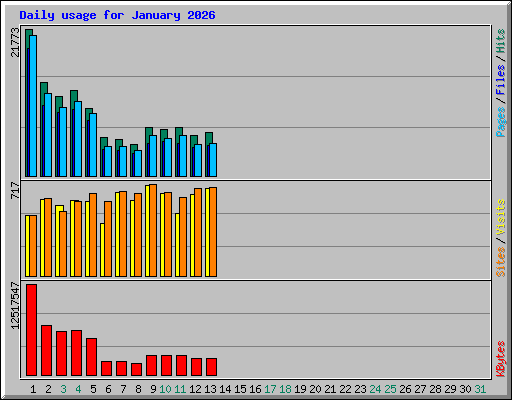The height and width of the screenshot is (400, 512).
Task: Click day 26 on the x-axis
Action: (405, 389)
